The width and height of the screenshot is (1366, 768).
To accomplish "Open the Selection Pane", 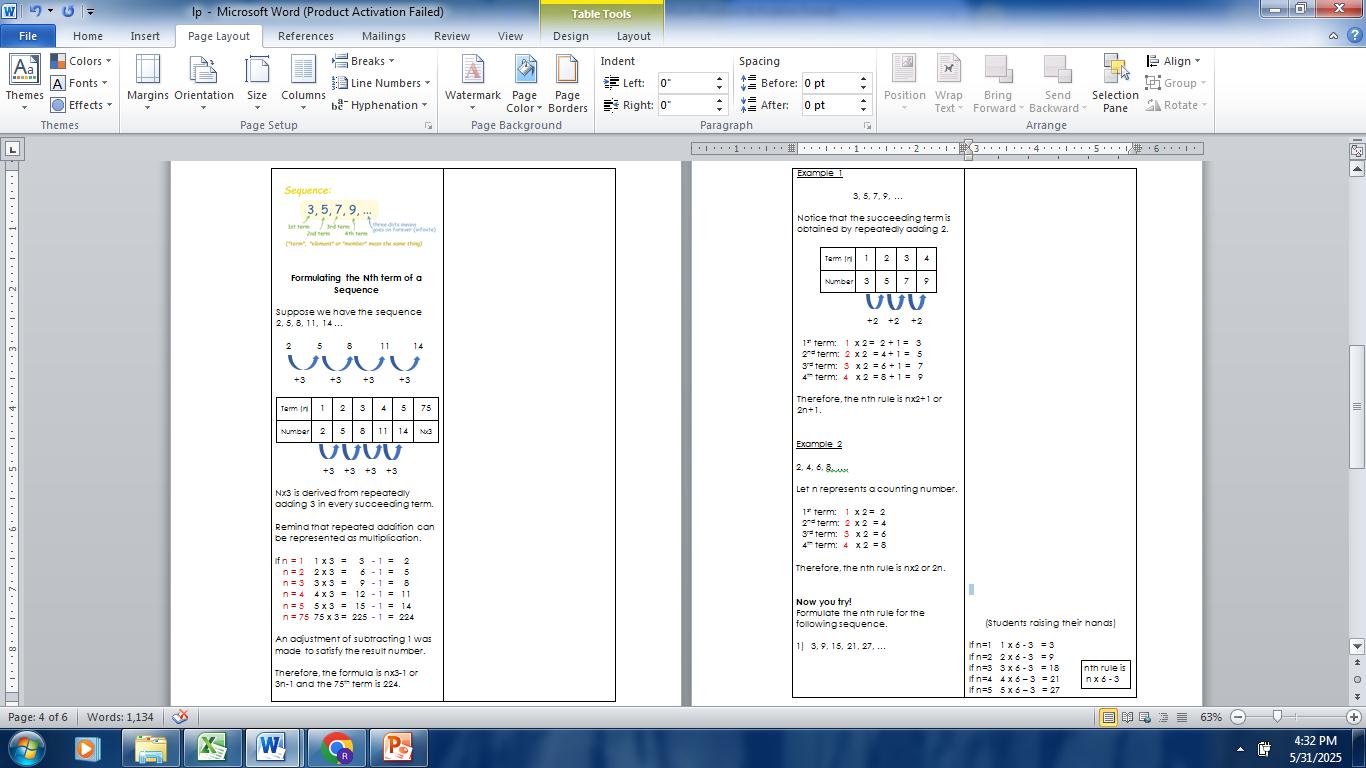I will (1115, 83).
